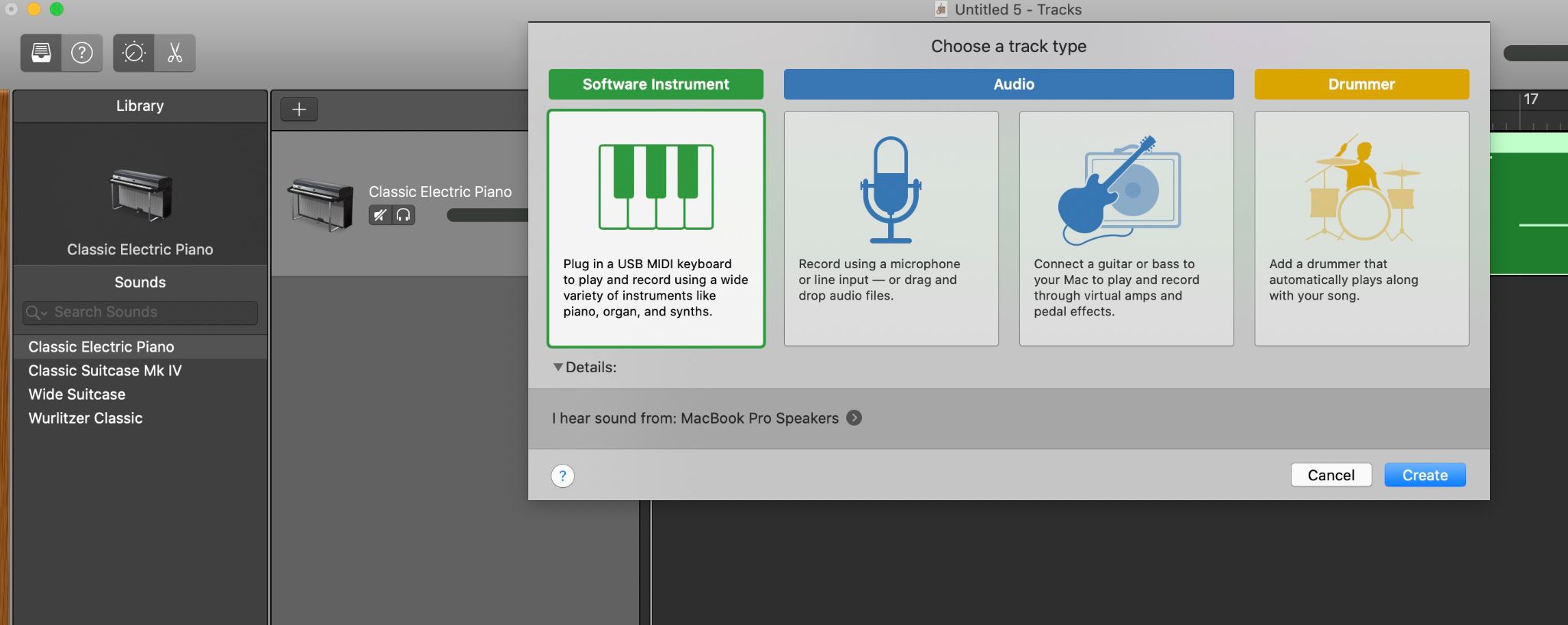Mute the Classic Electric Piano track

pyautogui.click(x=380, y=215)
